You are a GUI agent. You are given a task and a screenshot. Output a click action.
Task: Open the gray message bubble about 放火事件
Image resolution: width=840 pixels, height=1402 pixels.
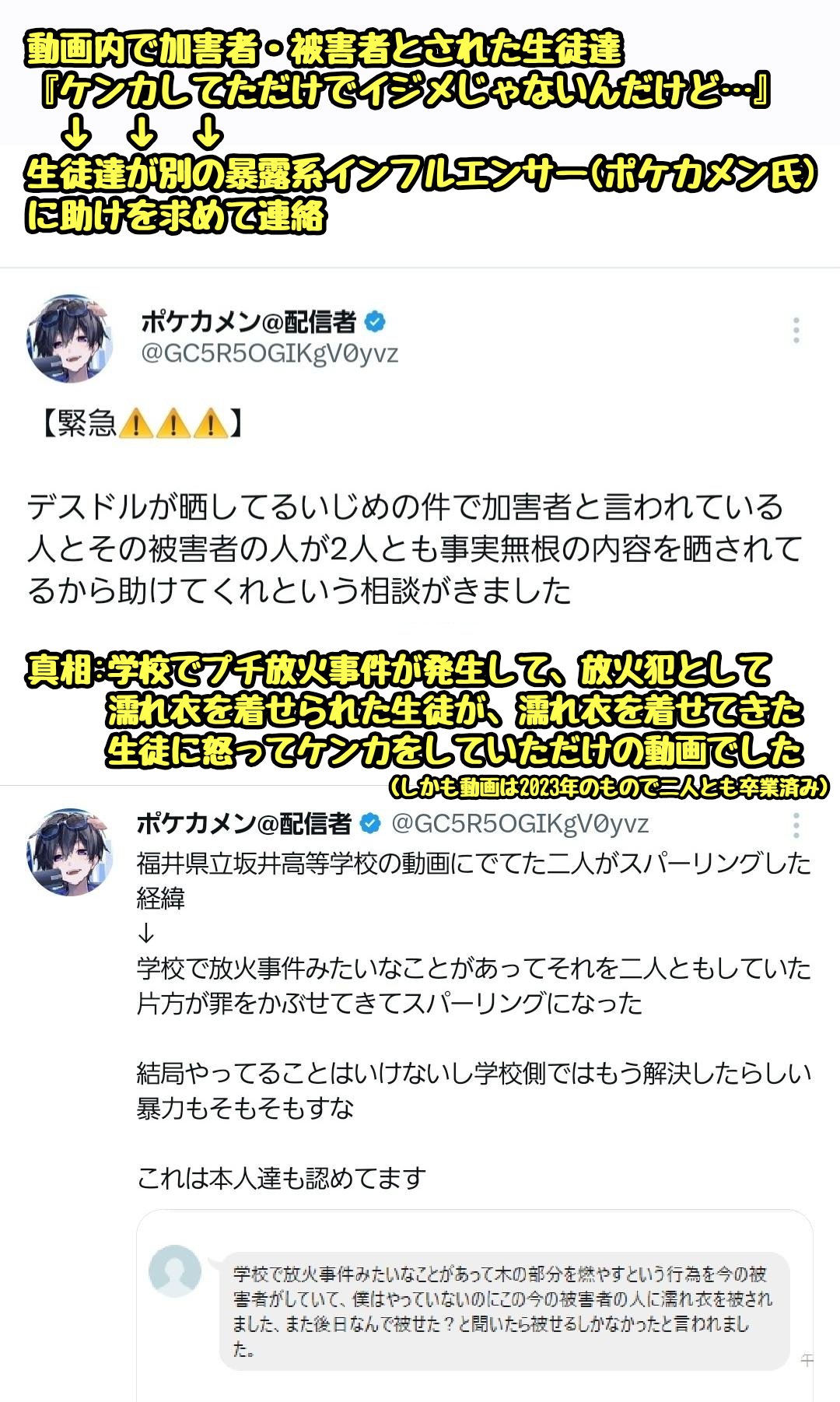click(x=504, y=1311)
